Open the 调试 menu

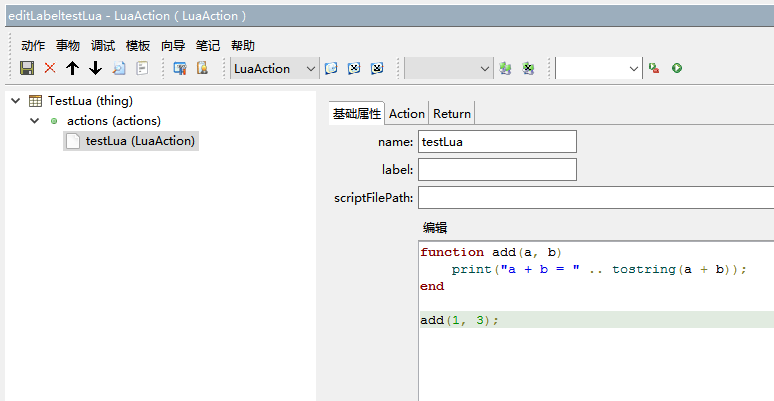coord(103,45)
